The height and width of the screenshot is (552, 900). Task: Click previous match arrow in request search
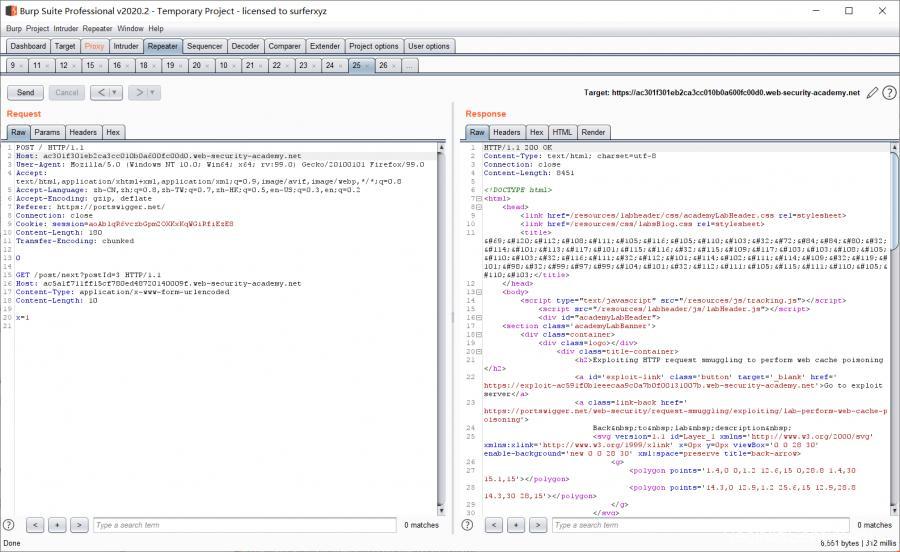tap(34, 525)
